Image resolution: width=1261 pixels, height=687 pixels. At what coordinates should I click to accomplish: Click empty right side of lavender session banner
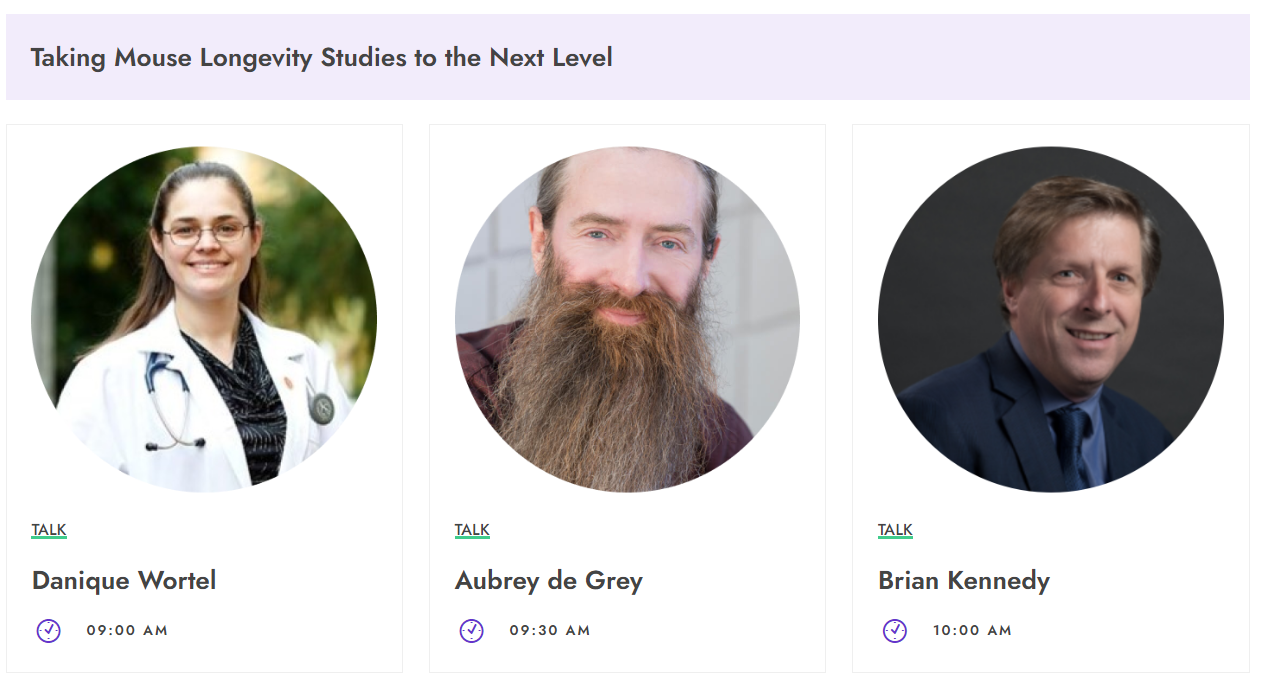click(x=950, y=58)
